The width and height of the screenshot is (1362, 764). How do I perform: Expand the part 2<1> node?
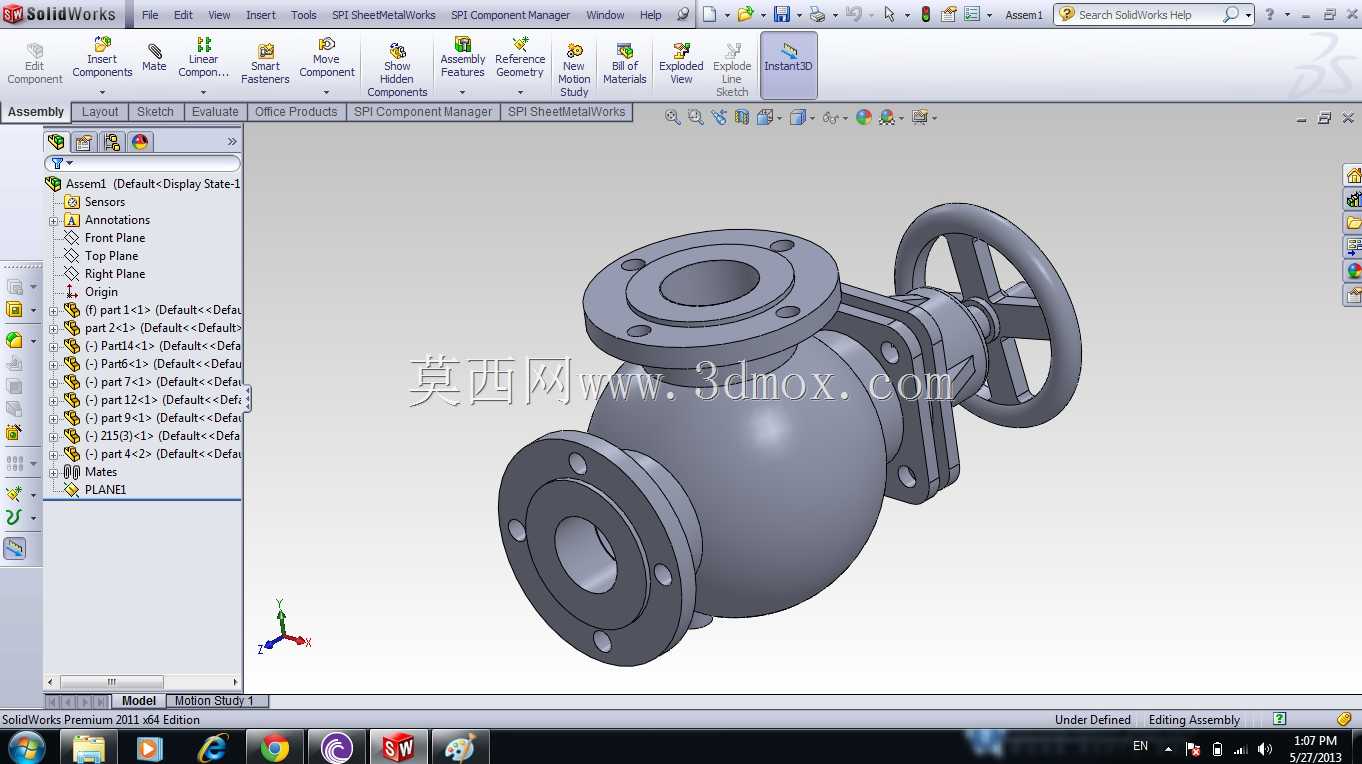54,328
